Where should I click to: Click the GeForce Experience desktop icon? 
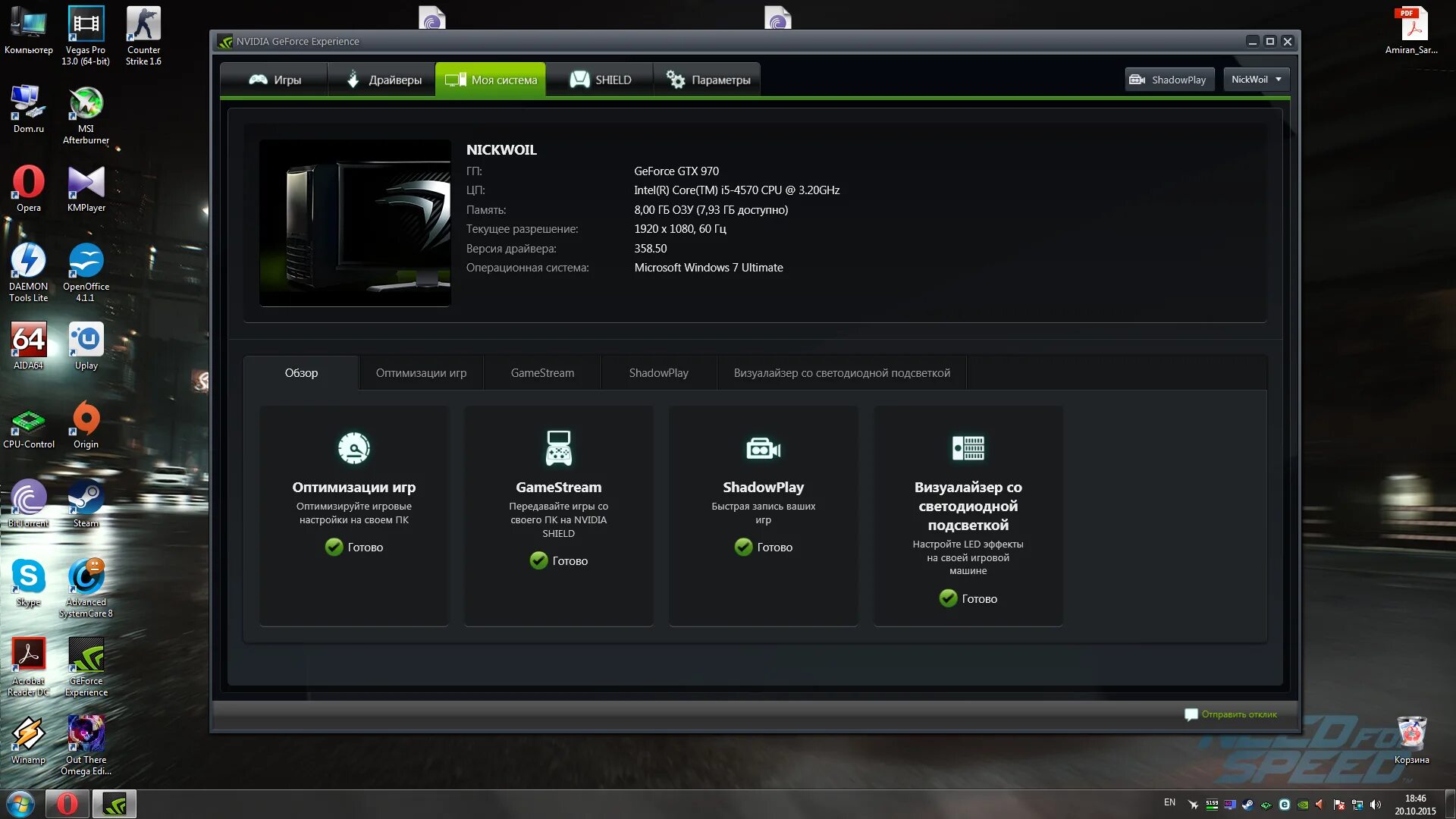click(x=86, y=667)
